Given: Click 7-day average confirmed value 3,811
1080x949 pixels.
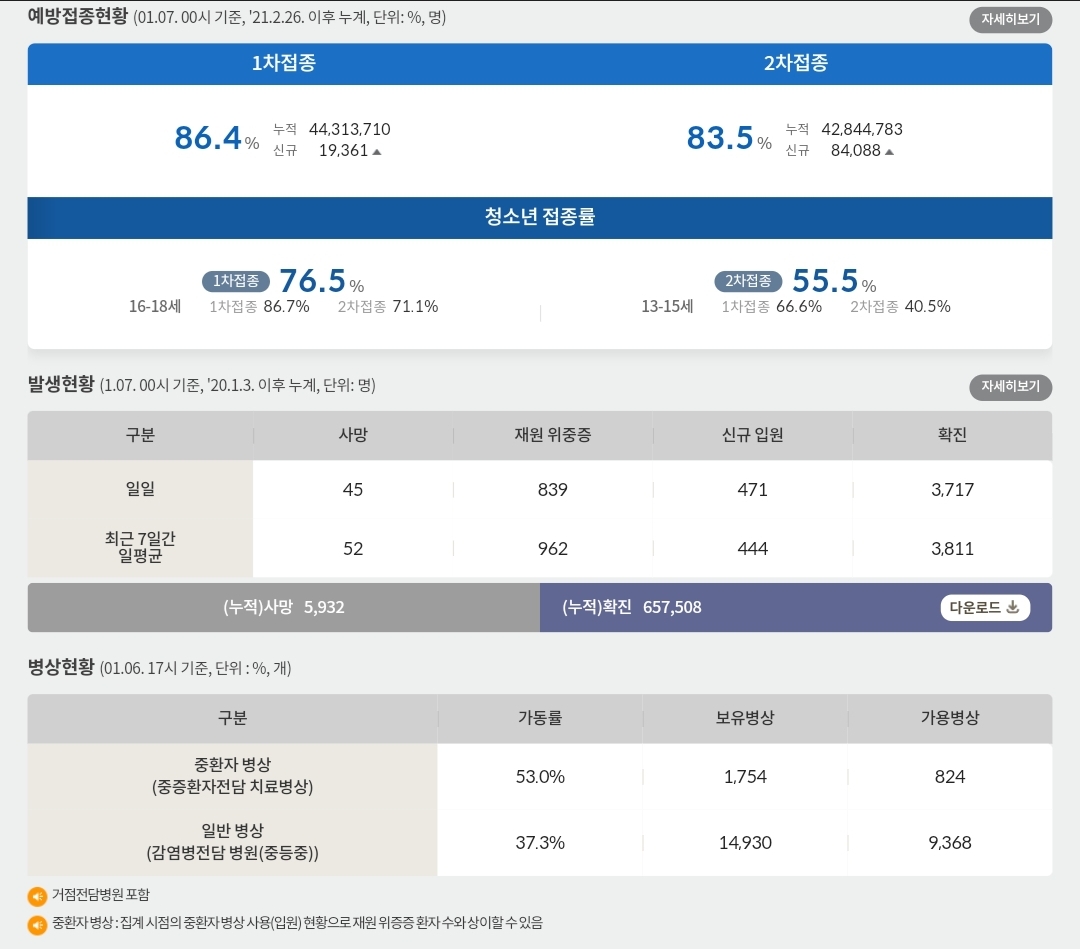Looking at the screenshot, I should (952, 549).
